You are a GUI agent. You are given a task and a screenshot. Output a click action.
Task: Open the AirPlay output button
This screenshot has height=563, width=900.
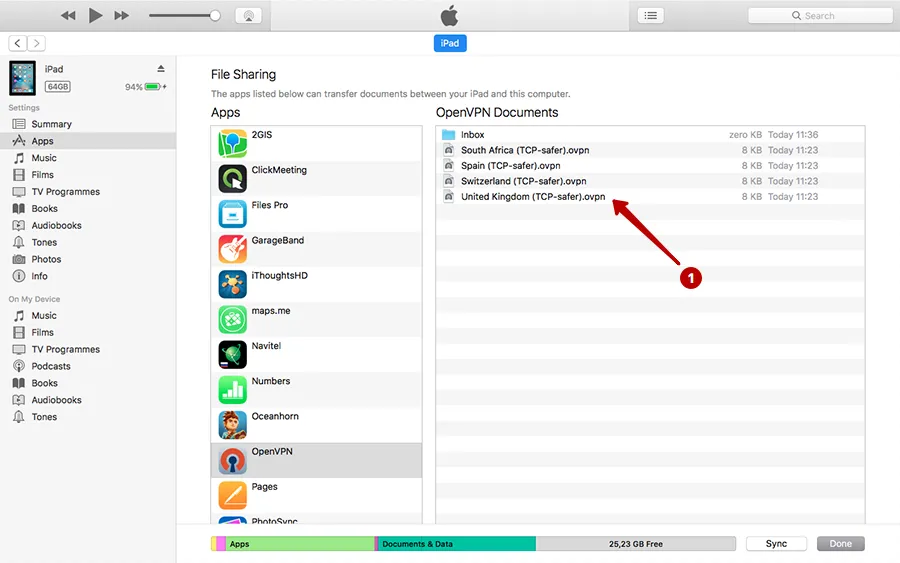coord(249,15)
